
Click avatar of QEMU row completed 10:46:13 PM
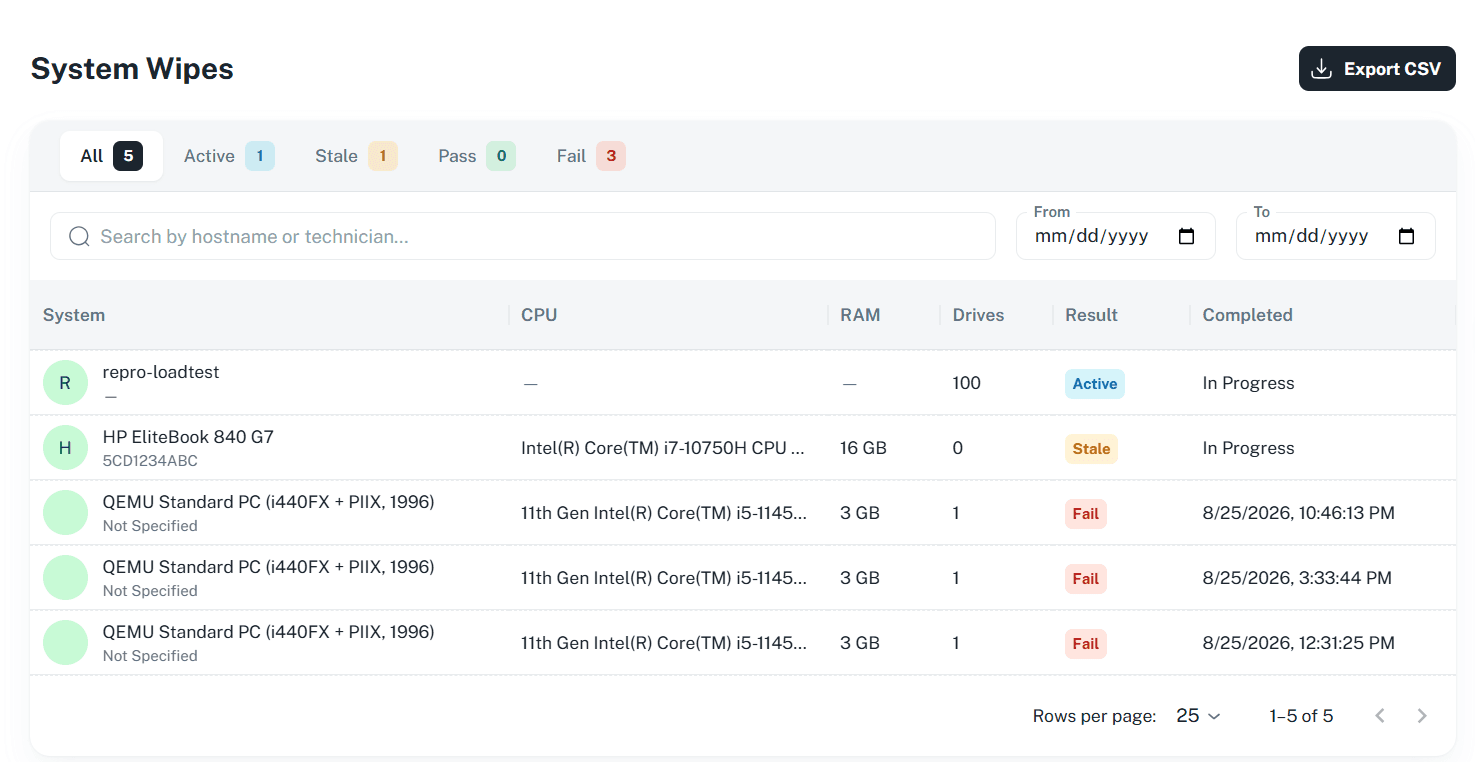point(65,513)
